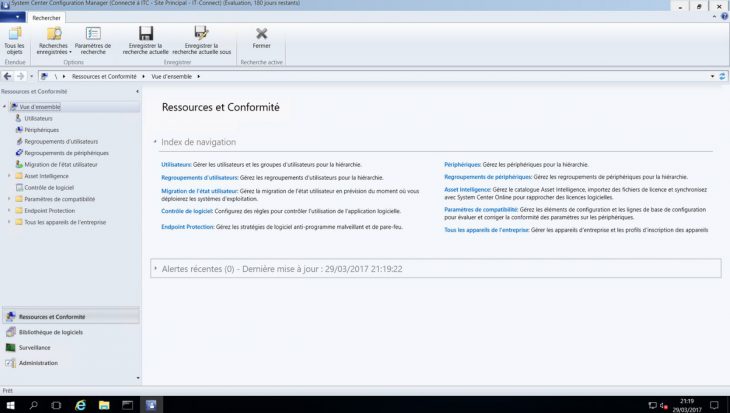
Task: Click the Tous les objets ribbon icon
Action: 14,38
